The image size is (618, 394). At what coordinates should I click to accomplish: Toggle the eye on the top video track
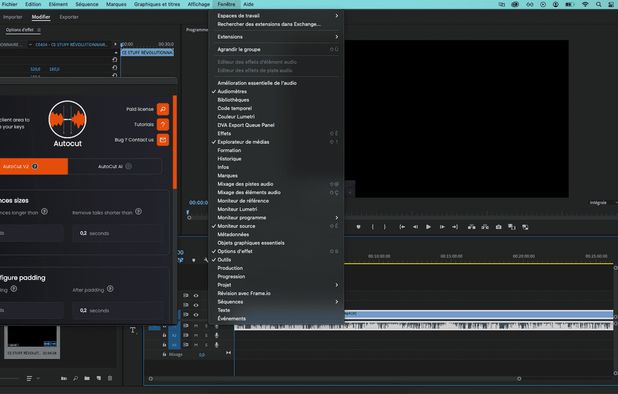coord(195,296)
